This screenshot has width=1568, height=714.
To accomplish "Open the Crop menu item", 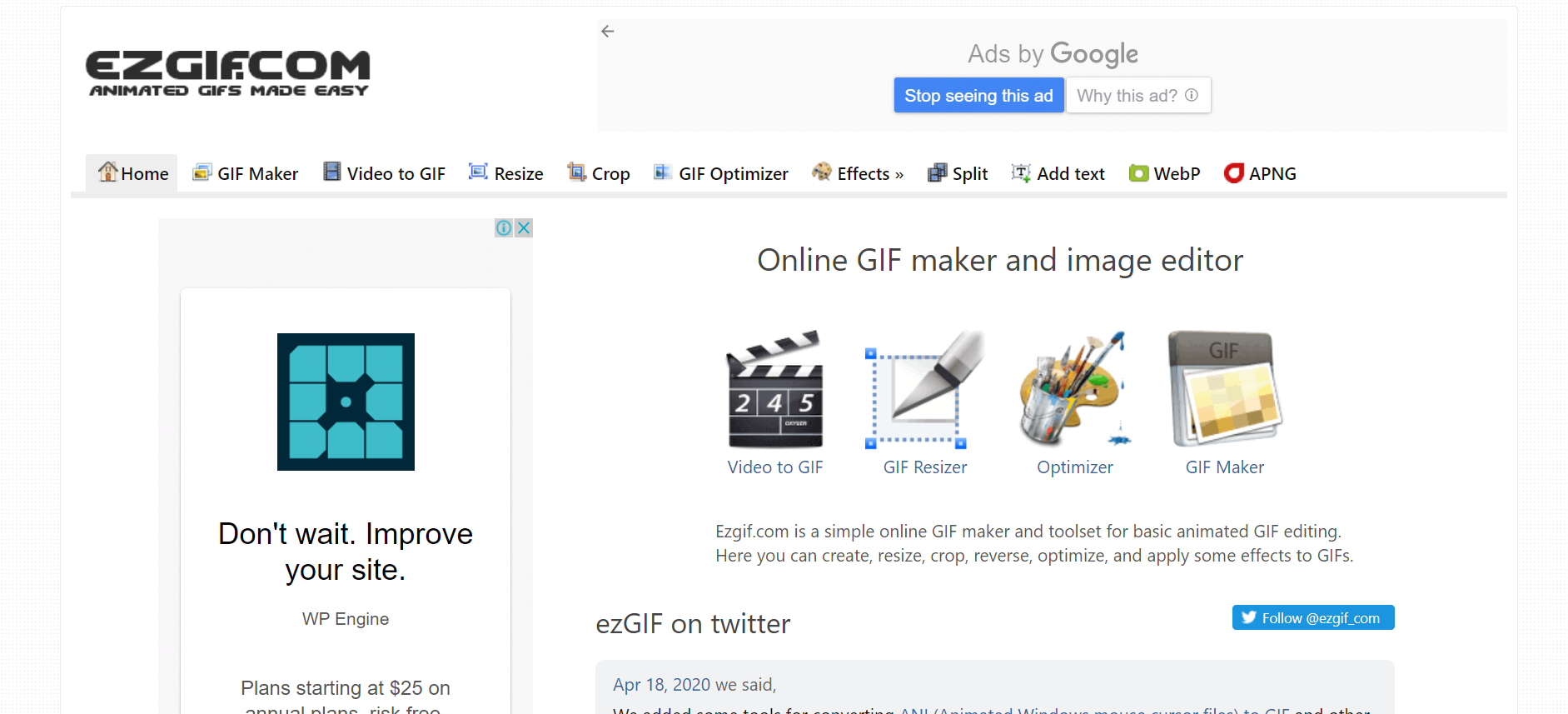I will point(599,173).
